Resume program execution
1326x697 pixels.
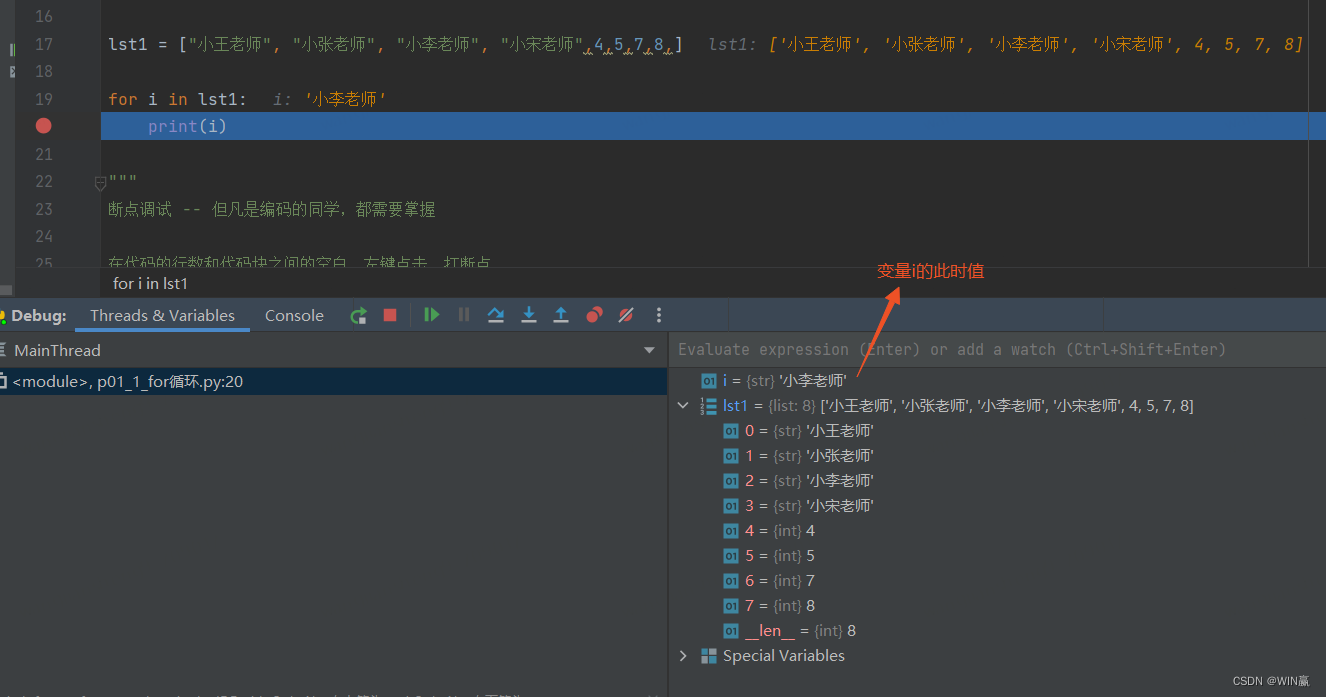click(x=431, y=315)
